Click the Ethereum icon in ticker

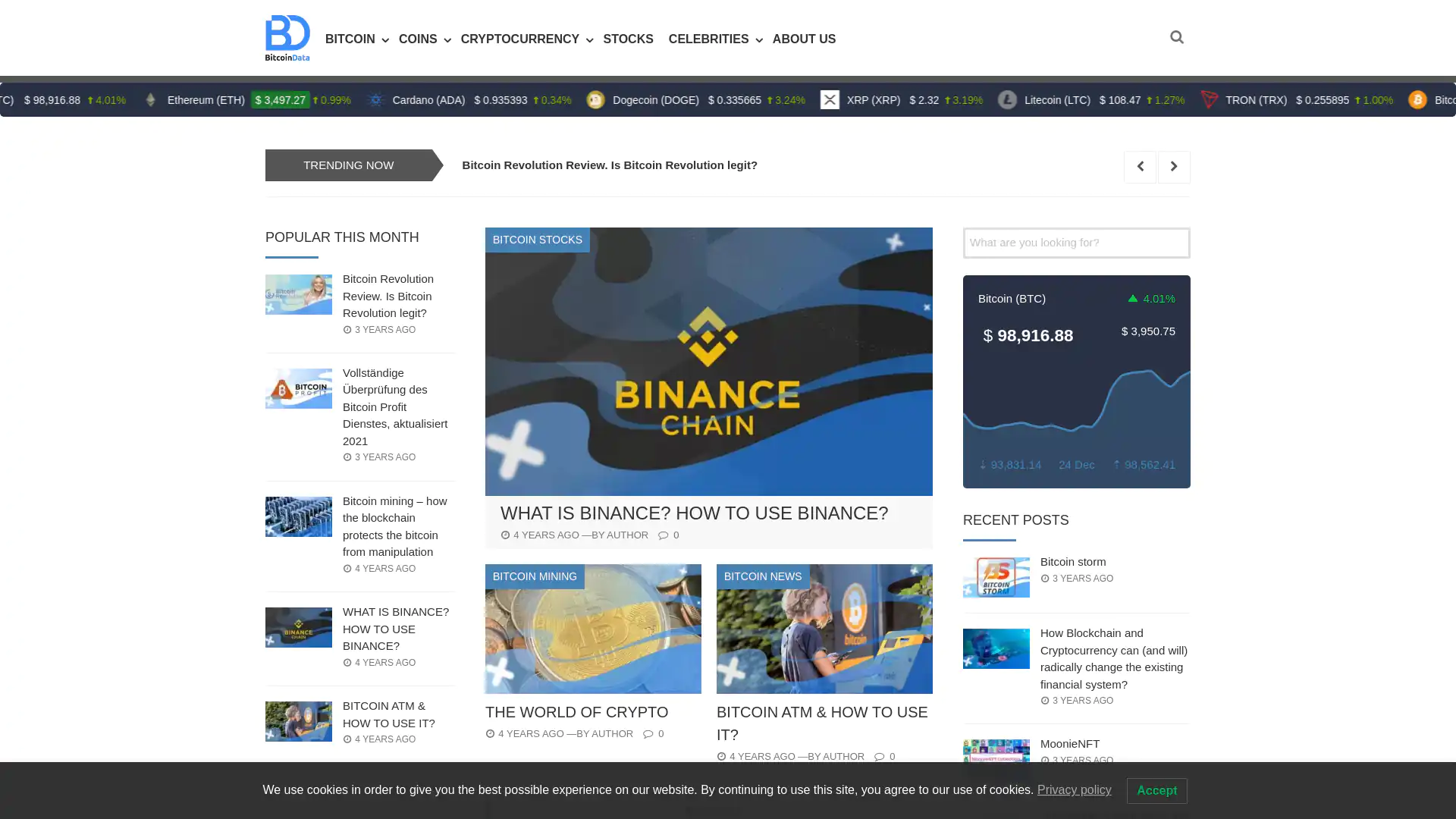click(150, 100)
